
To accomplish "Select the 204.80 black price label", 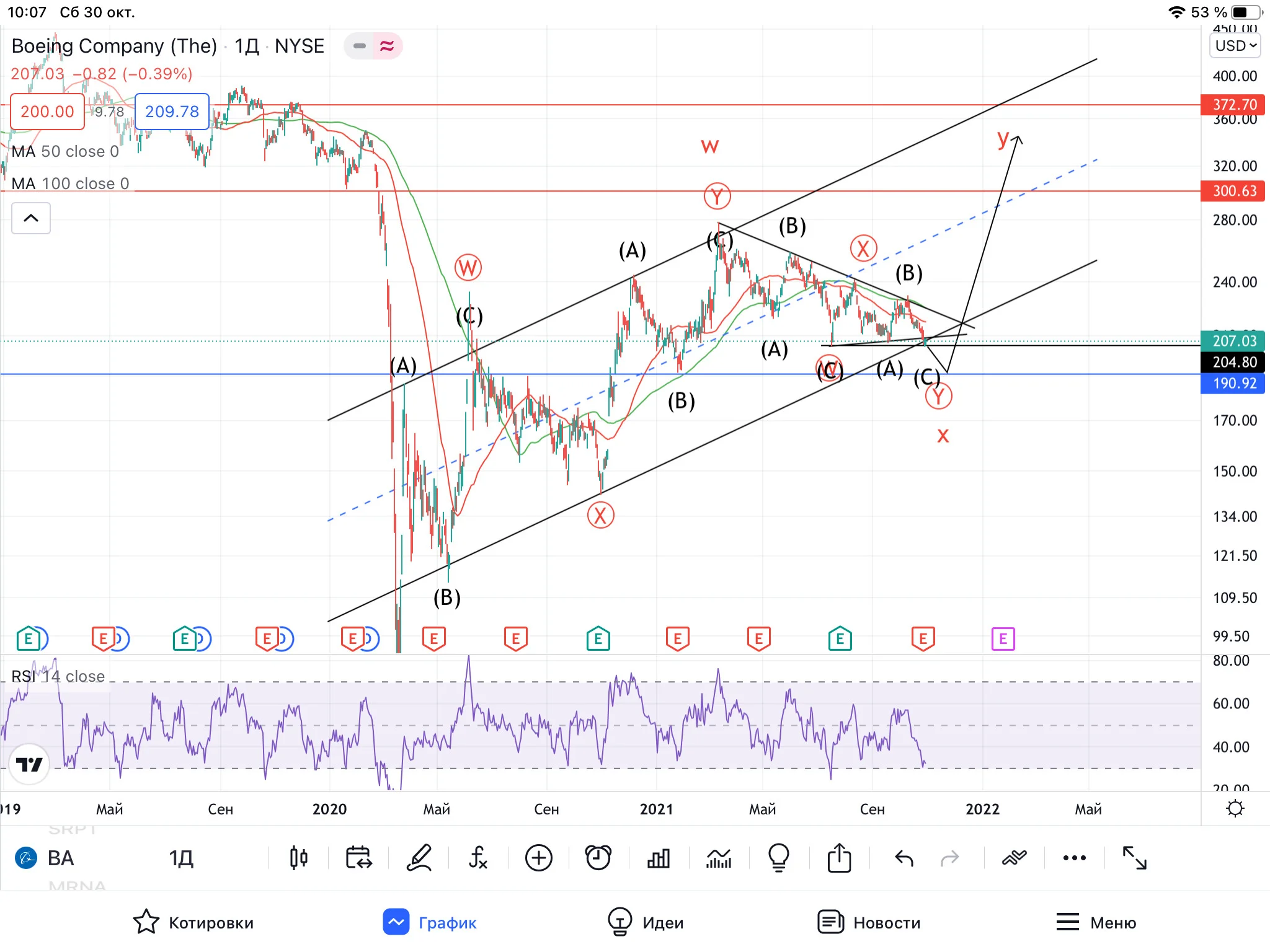I will 1232,362.
